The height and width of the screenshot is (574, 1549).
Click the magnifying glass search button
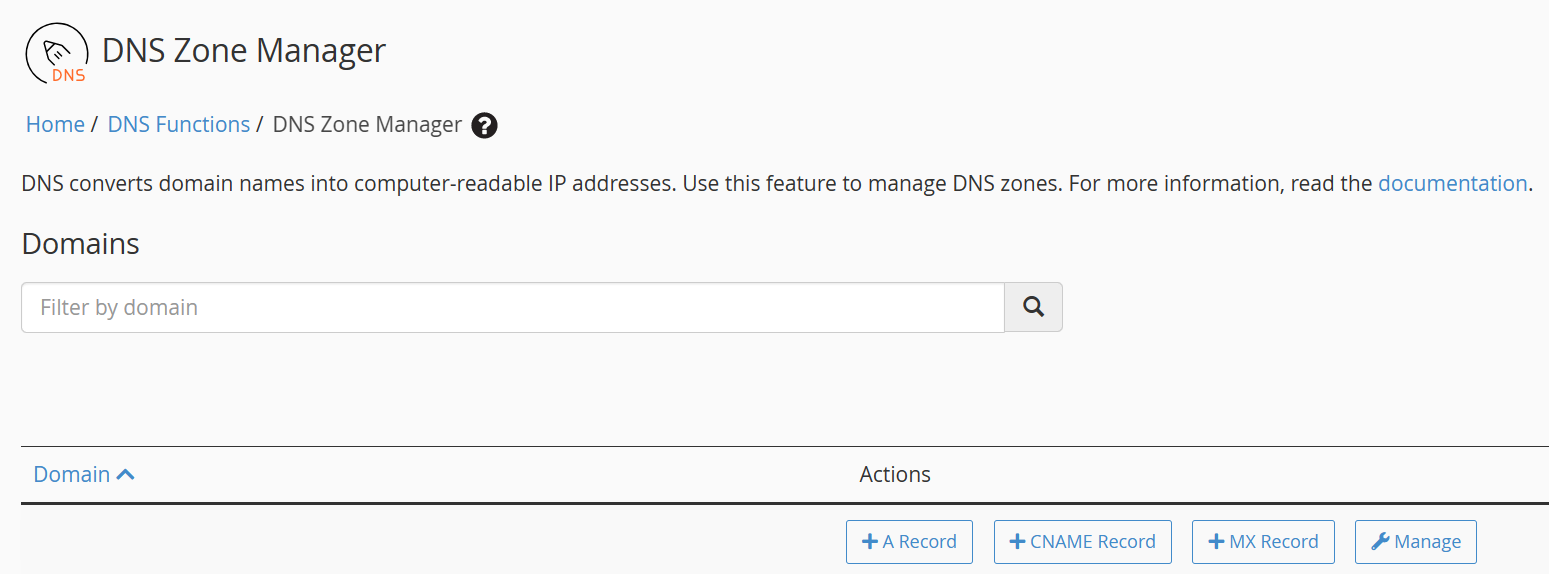pos(1033,307)
